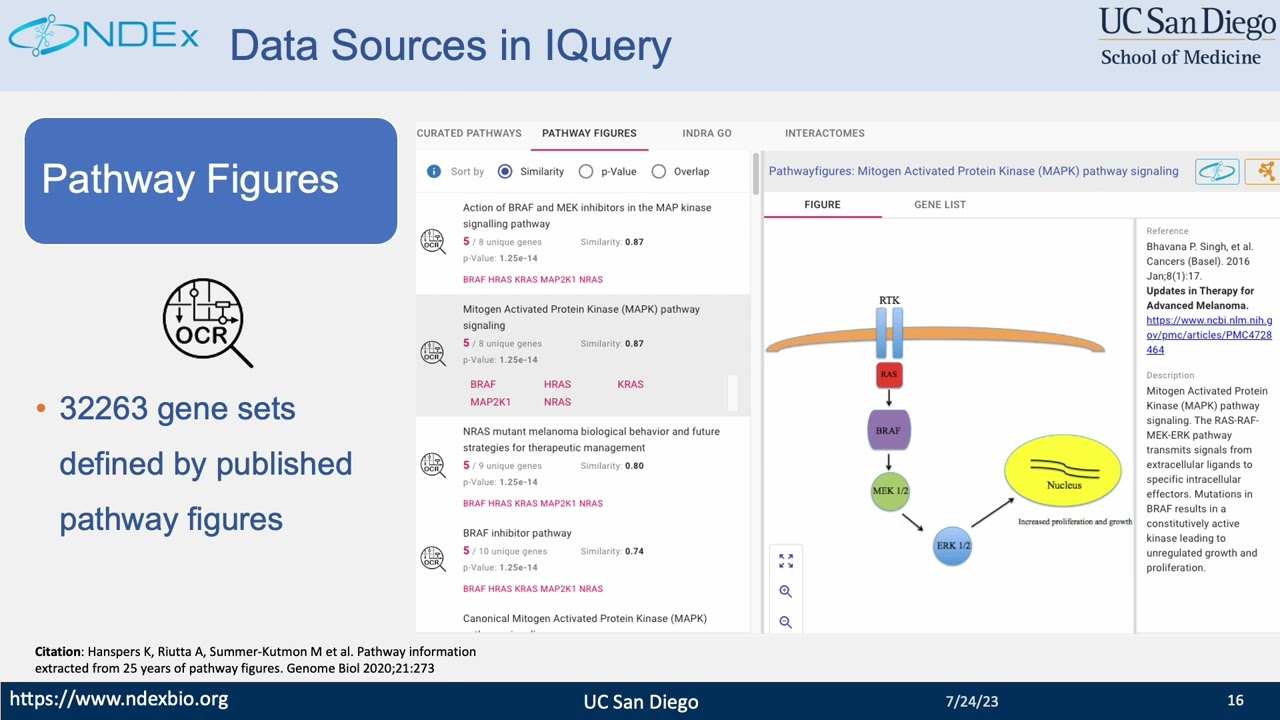The height and width of the screenshot is (720, 1280).
Task: Click the info icon beside Sort by
Action: coord(434,171)
